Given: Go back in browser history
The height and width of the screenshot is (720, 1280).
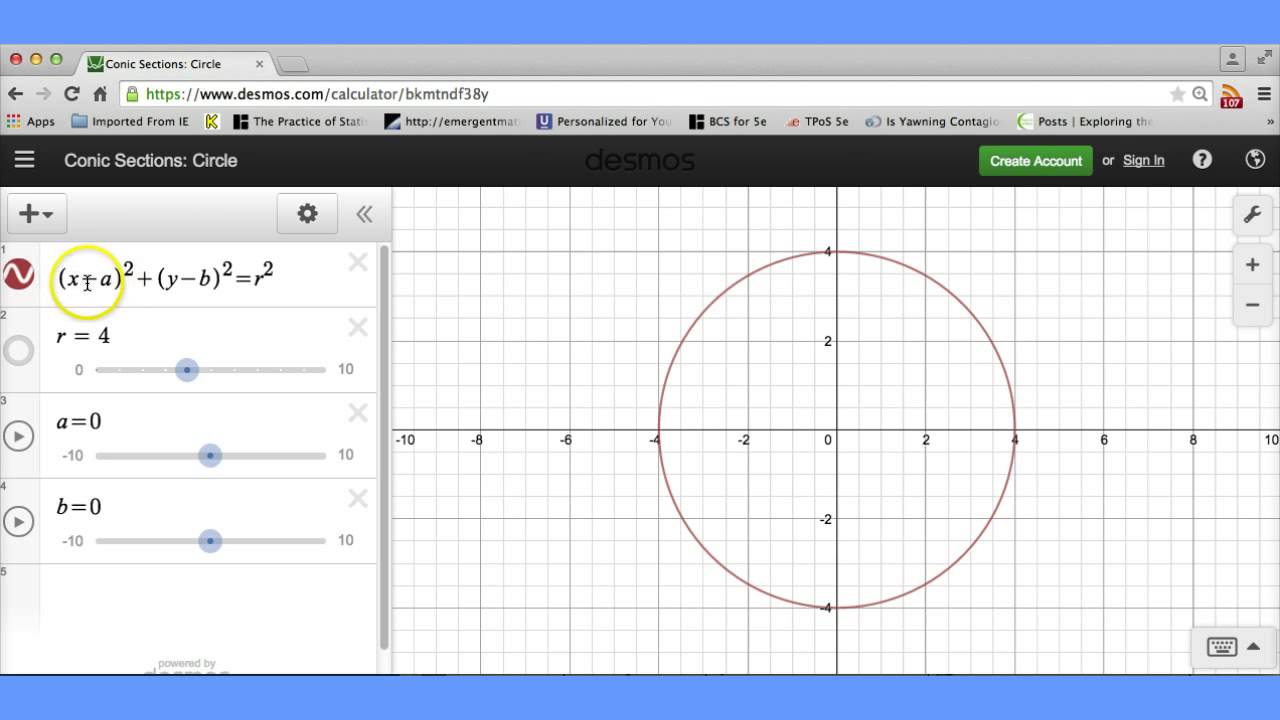Looking at the screenshot, I should (15, 94).
